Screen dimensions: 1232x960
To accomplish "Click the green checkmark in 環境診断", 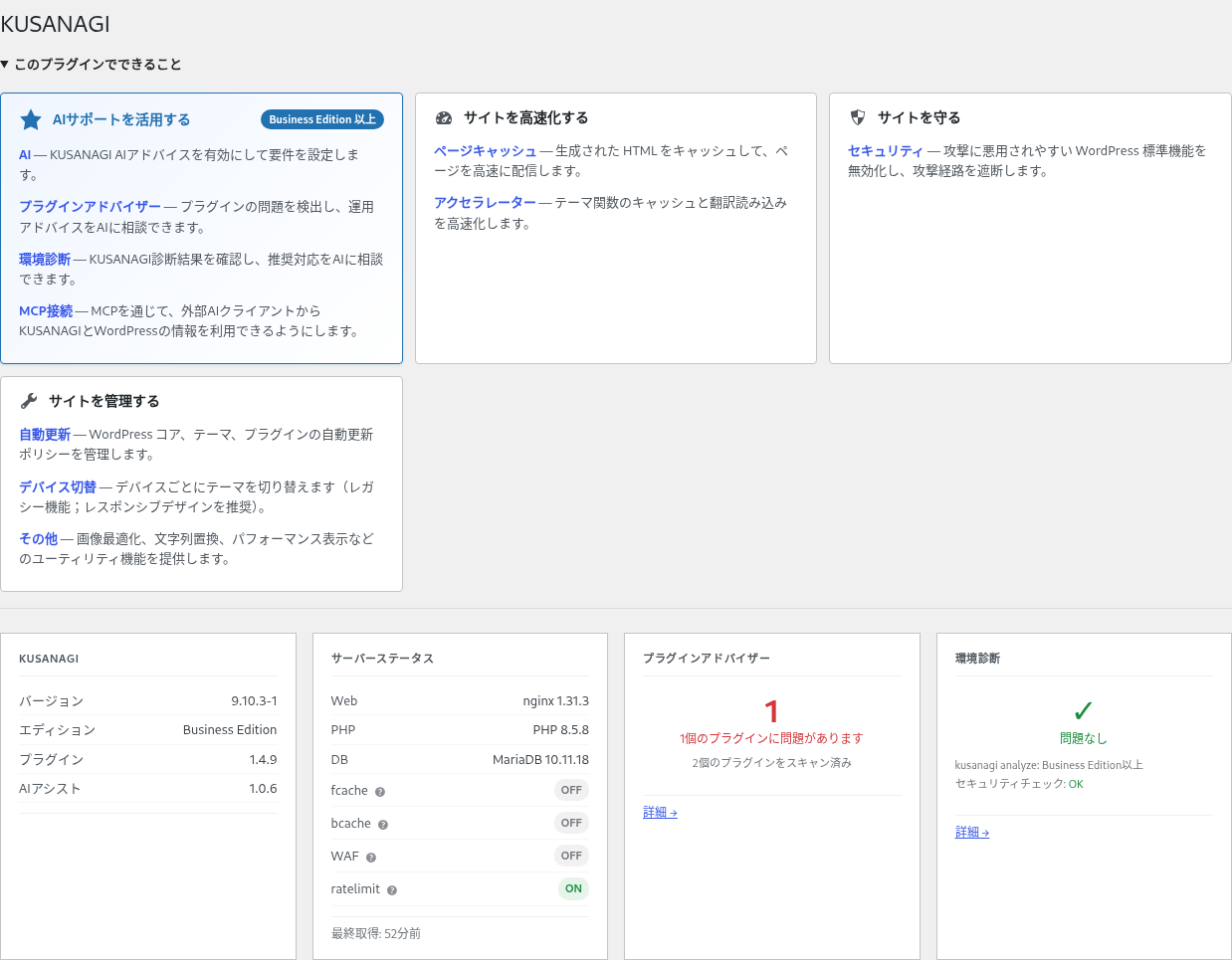I will [1084, 710].
